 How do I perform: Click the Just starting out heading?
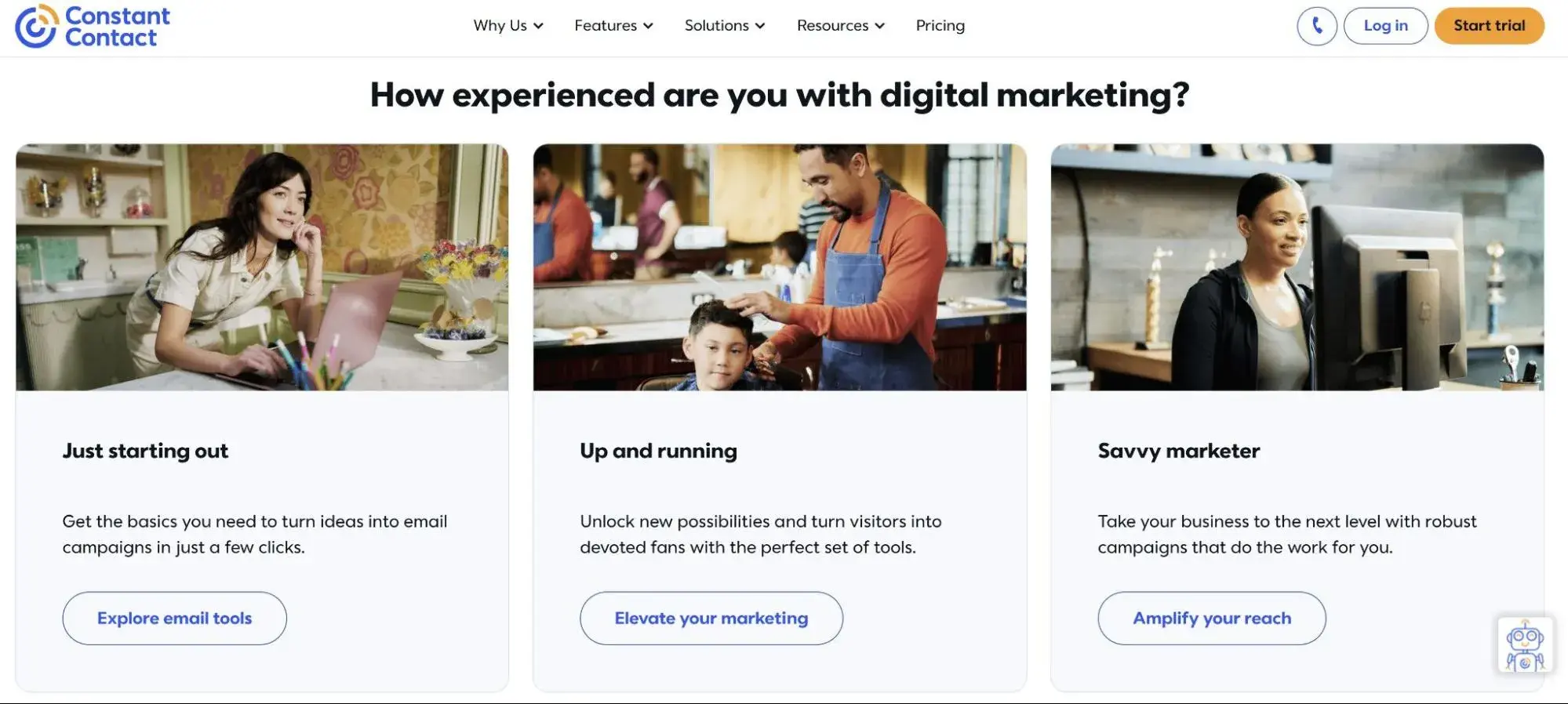(x=145, y=451)
